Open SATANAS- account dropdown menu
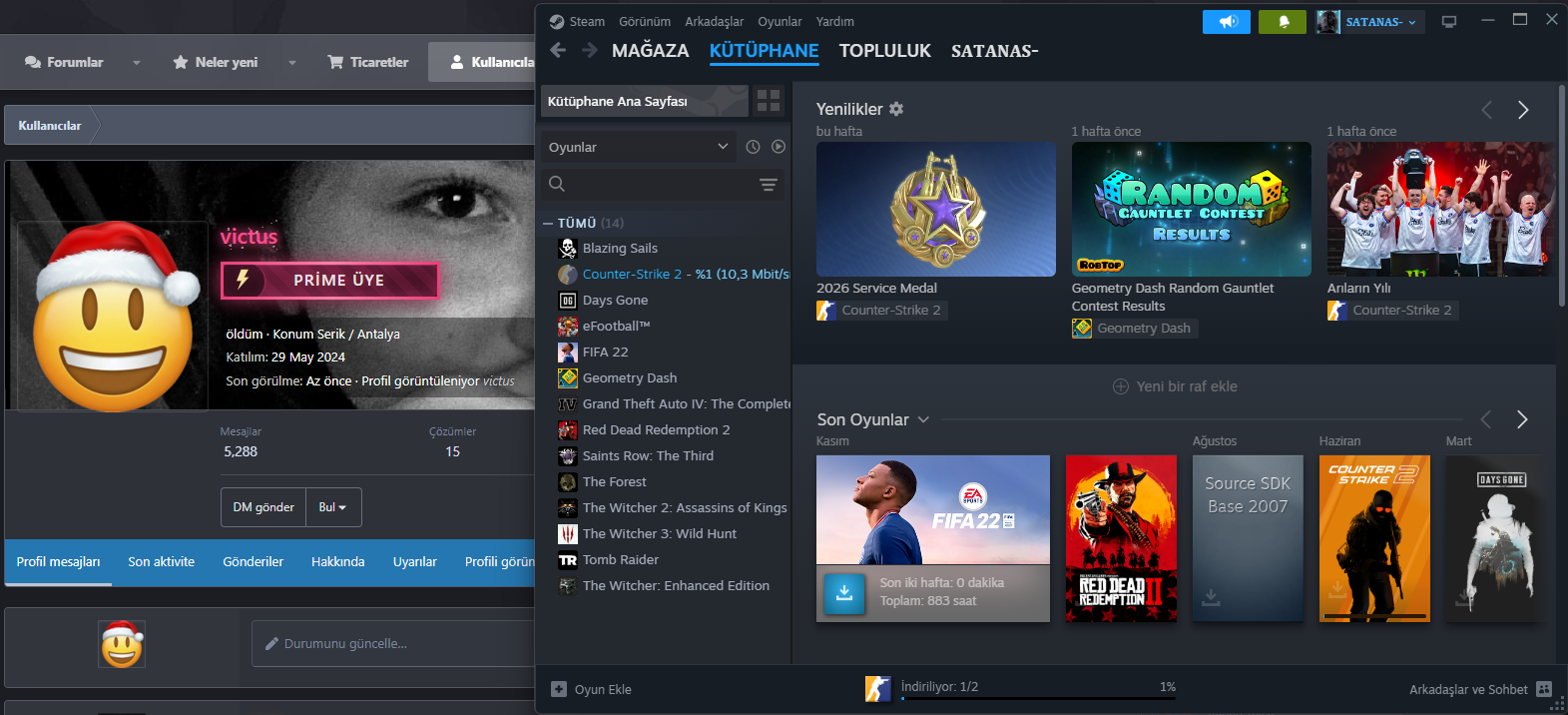Viewport: 1568px width, 715px height. (1382, 21)
